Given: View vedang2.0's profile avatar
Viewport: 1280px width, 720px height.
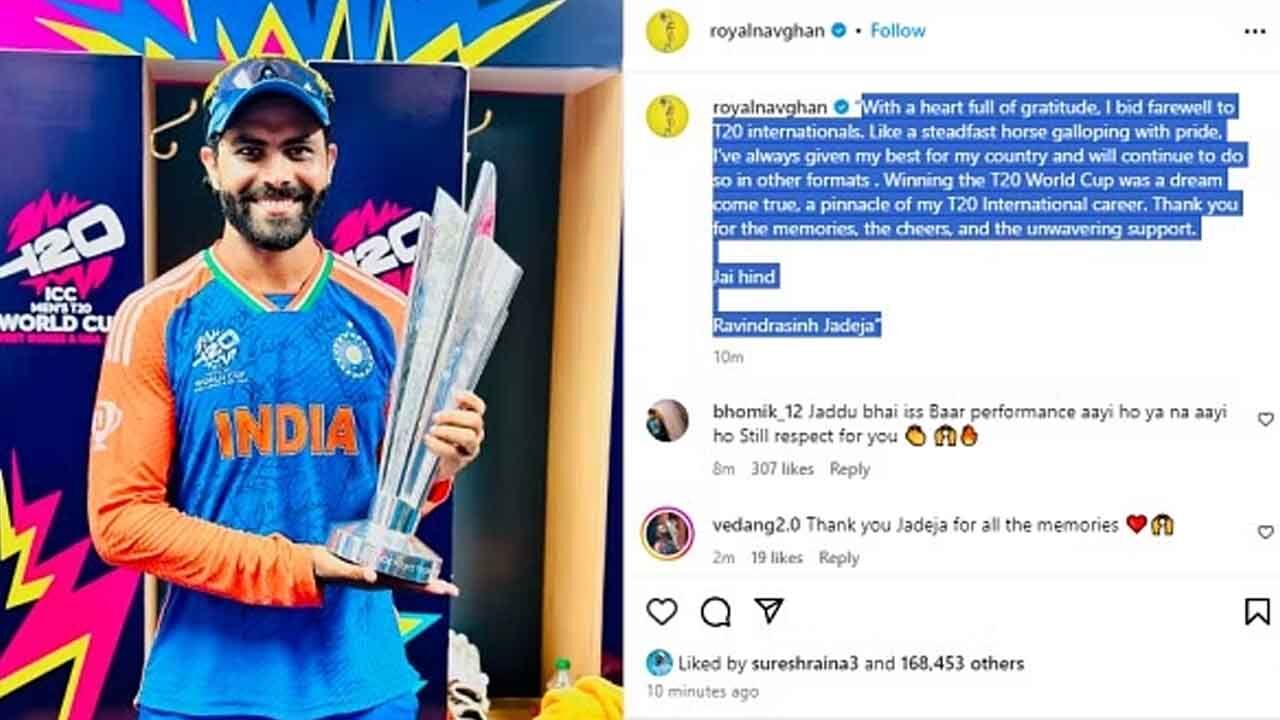Looking at the screenshot, I should click(x=667, y=533).
